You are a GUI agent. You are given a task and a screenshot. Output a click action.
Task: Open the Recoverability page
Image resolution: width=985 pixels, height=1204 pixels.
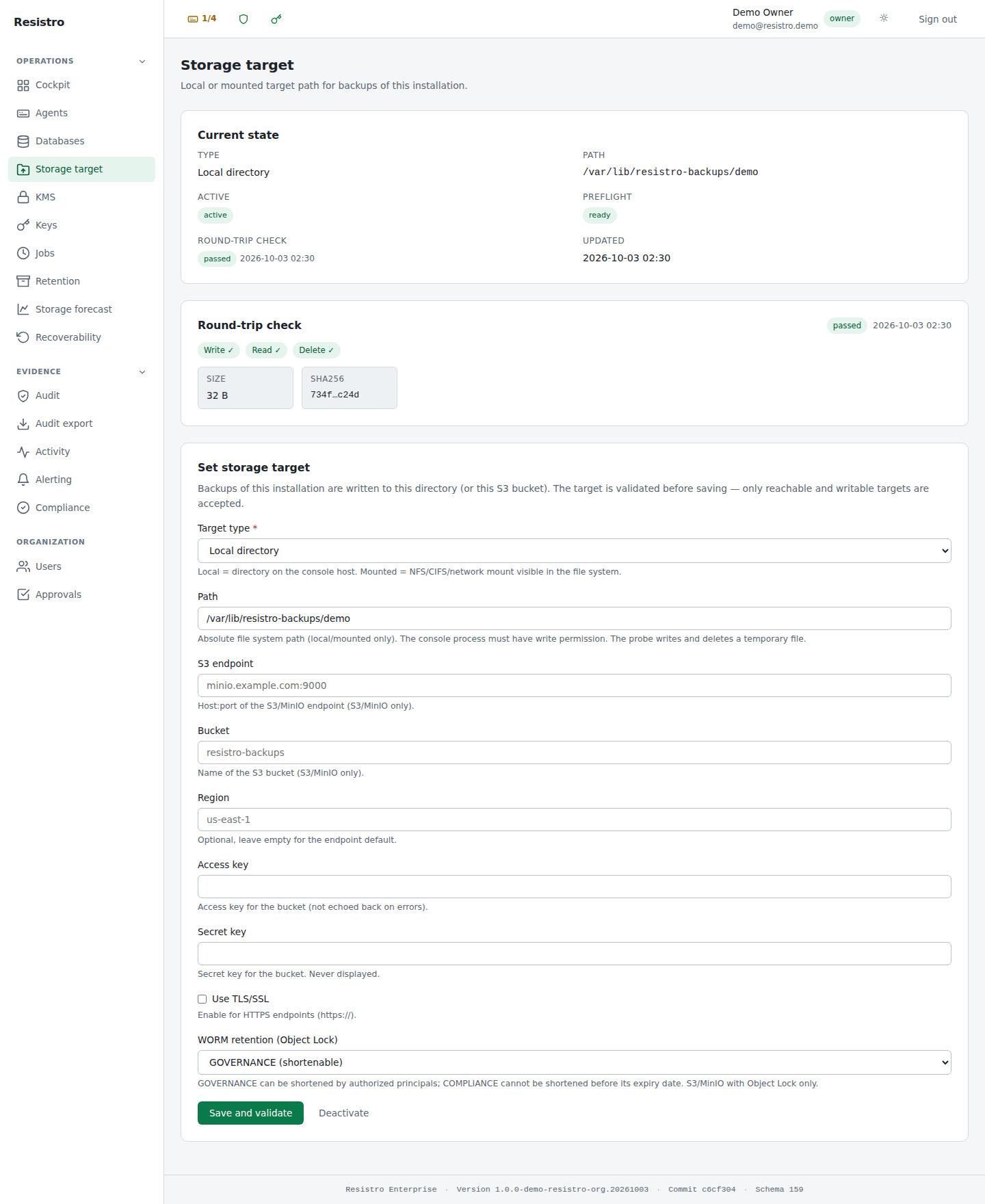tap(81, 337)
